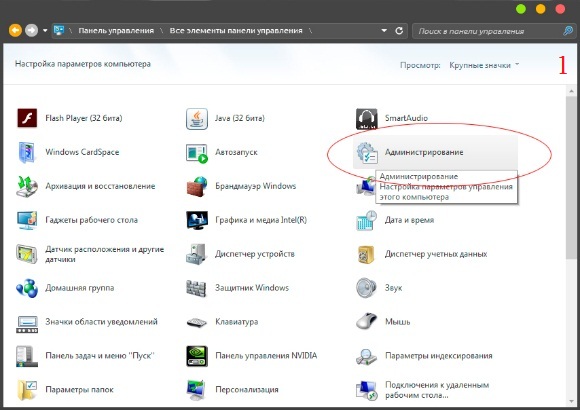Open the Брандмауэр Windows brick wall icon

(197, 186)
